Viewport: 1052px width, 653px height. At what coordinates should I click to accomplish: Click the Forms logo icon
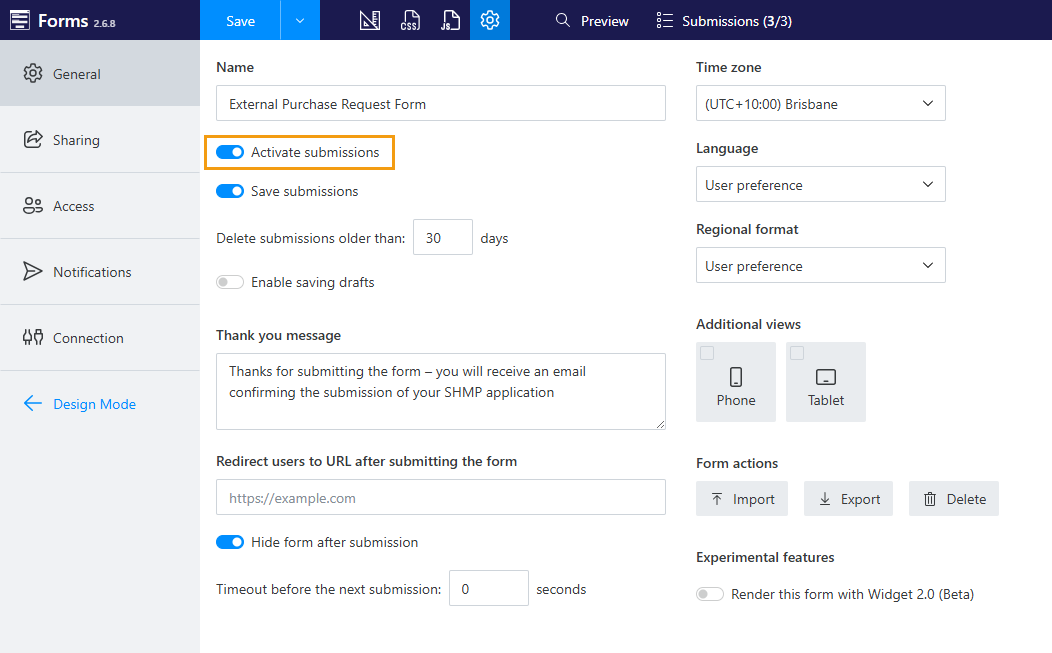[x=19, y=20]
